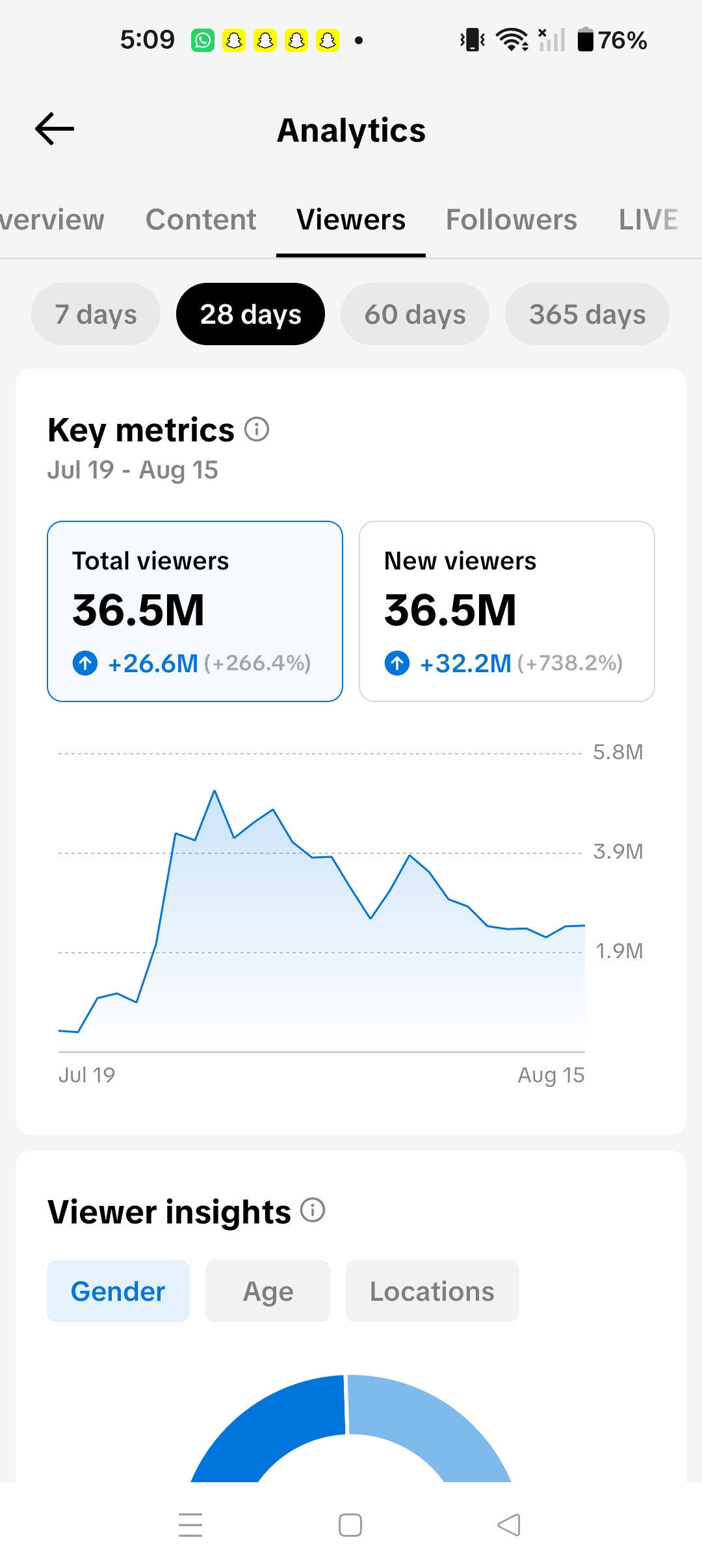
Task: Select the Total viewers metric card
Action: 195,611
